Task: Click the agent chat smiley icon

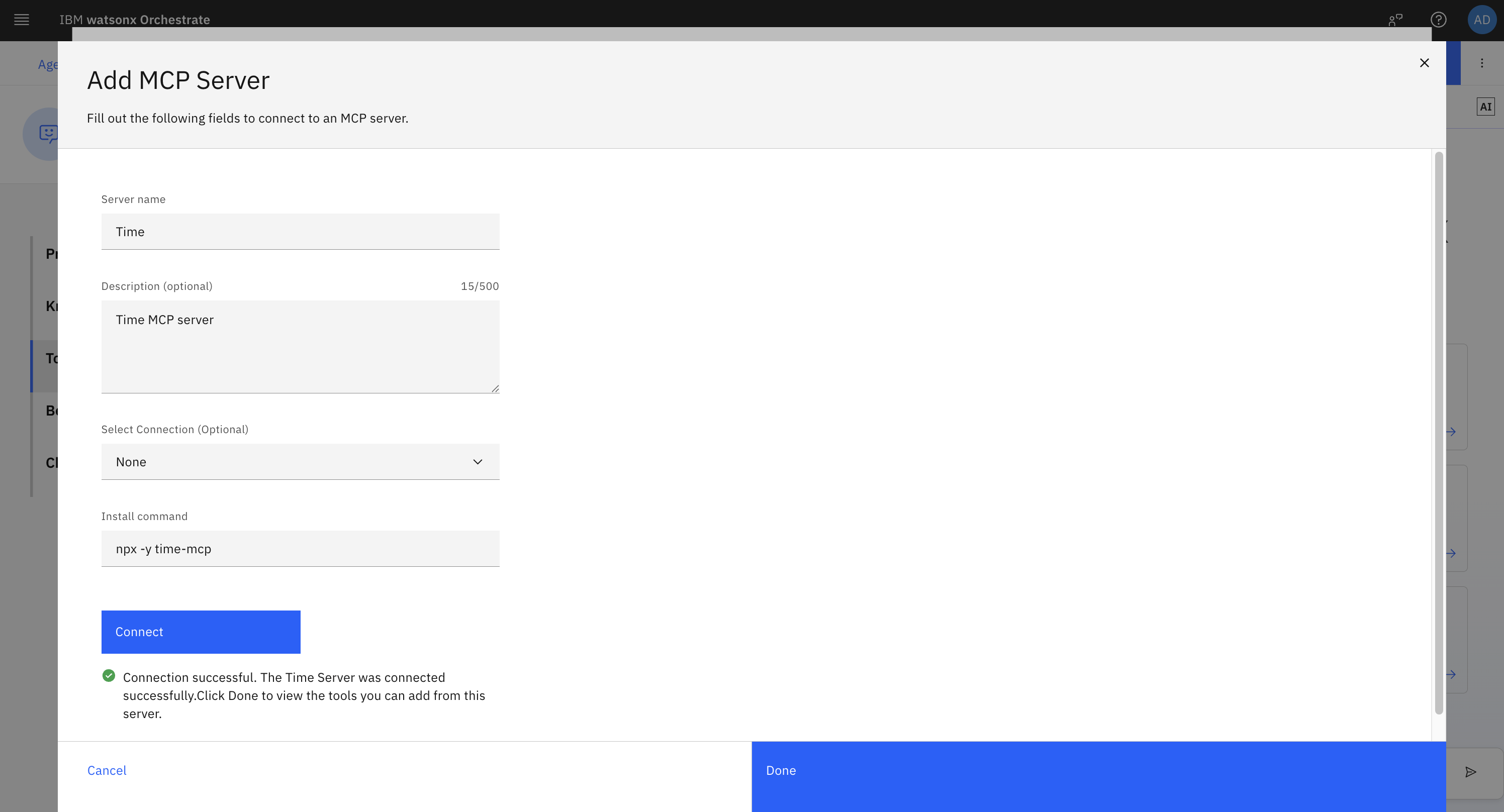Action: pyautogui.click(x=48, y=134)
